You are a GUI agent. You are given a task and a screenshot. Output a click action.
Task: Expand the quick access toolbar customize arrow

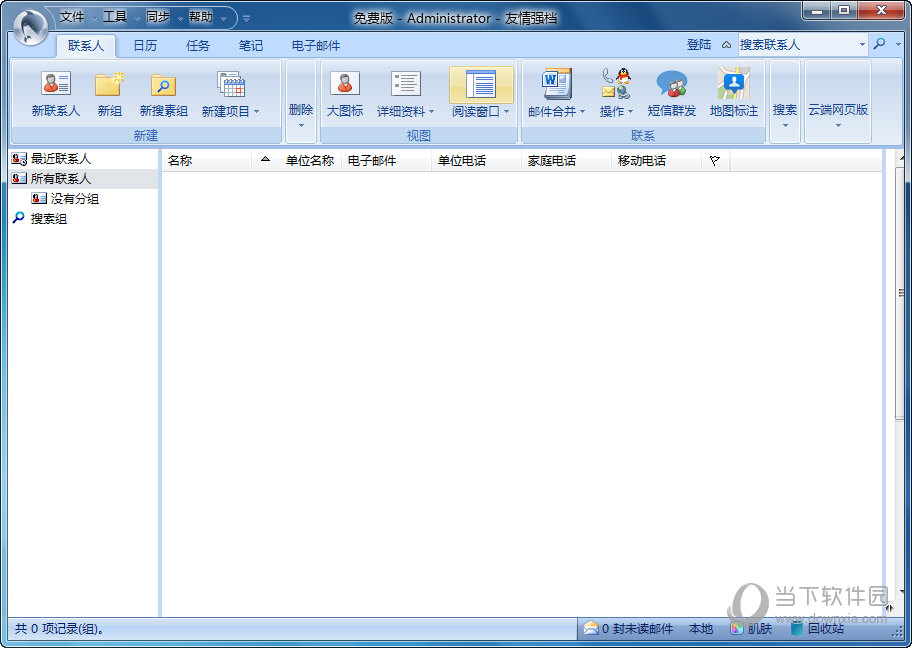click(x=247, y=19)
